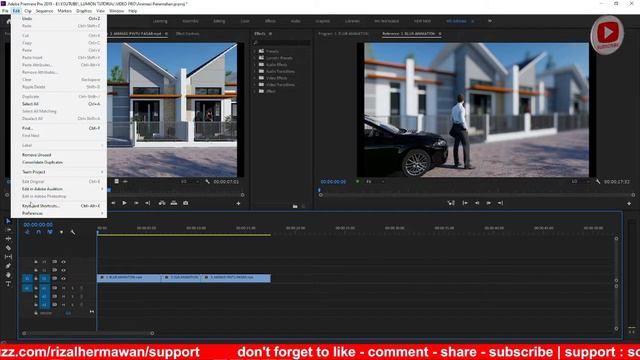Open Reference monitor button editor plus icon
Screen dimensions: 640x360
[629, 203]
